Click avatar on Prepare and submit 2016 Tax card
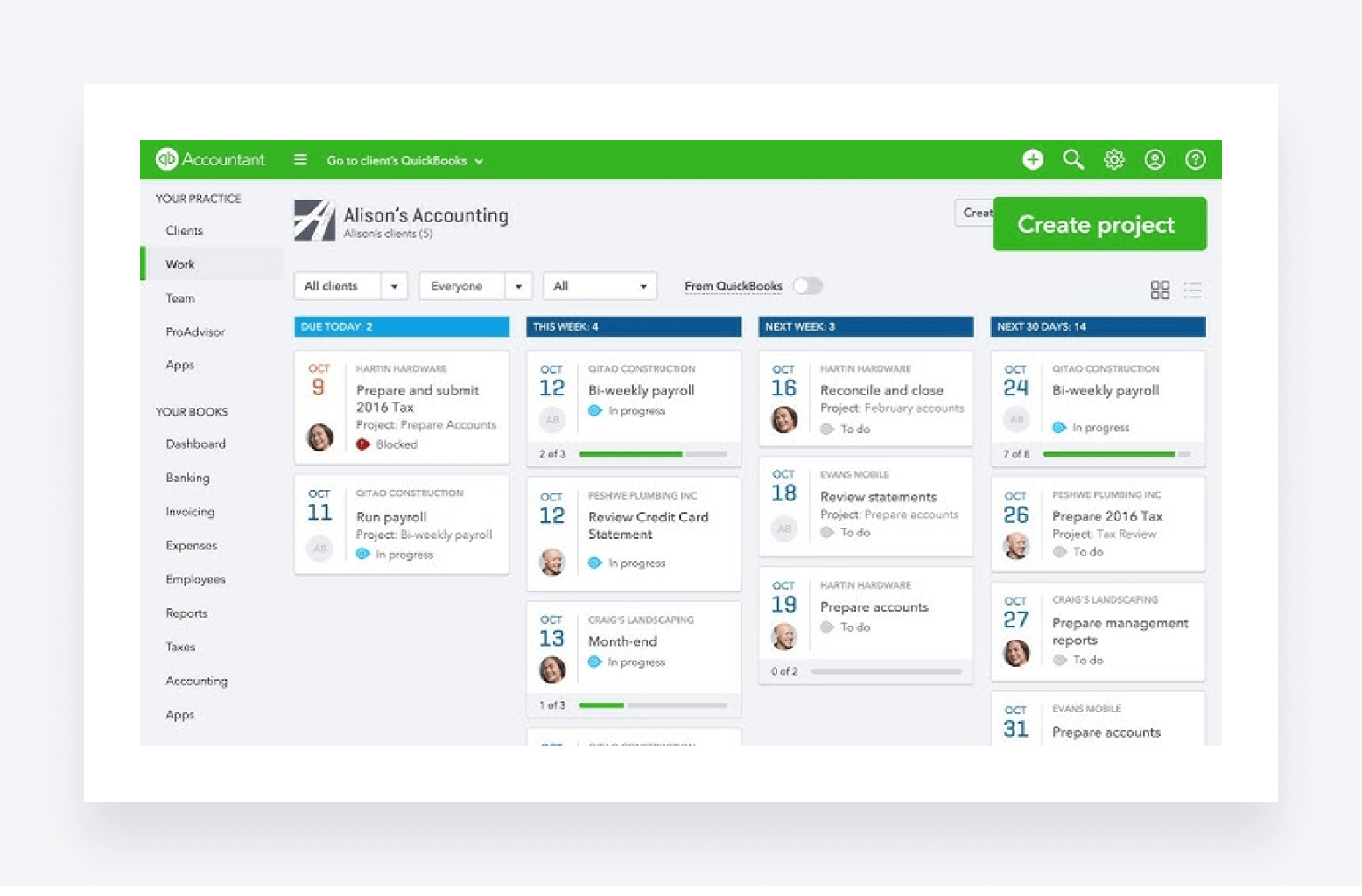The width and height of the screenshot is (1362, 896). pyautogui.click(x=319, y=437)
